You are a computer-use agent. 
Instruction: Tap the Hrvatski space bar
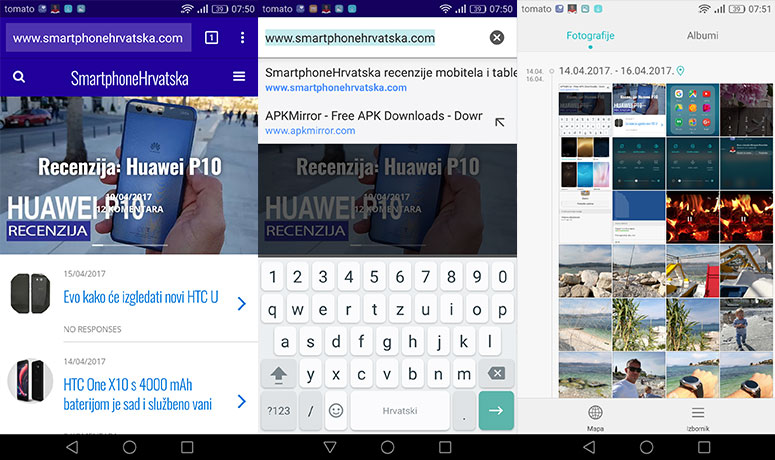pos(400,411)
